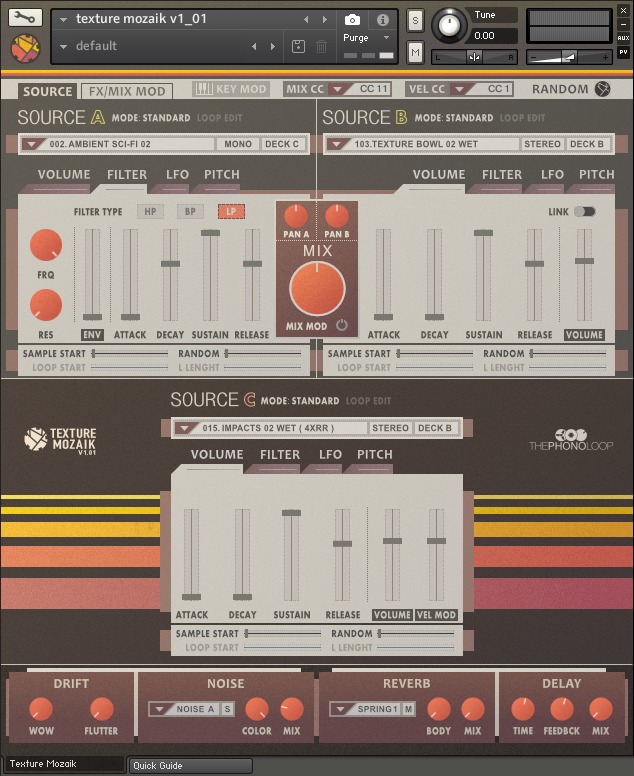Delete the snapshot with the trash icon

[x=321, y=46]
